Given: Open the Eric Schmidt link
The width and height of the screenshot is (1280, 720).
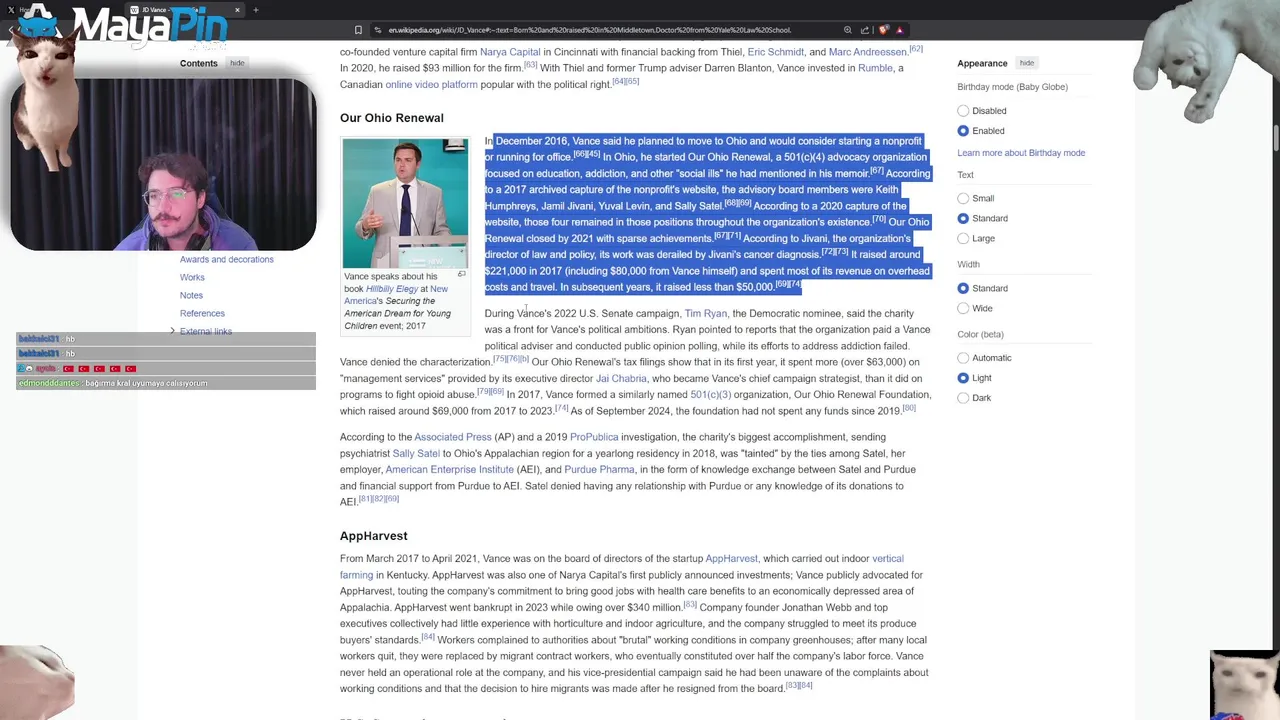Looking at the screenshot, I should tap(775, 52).
